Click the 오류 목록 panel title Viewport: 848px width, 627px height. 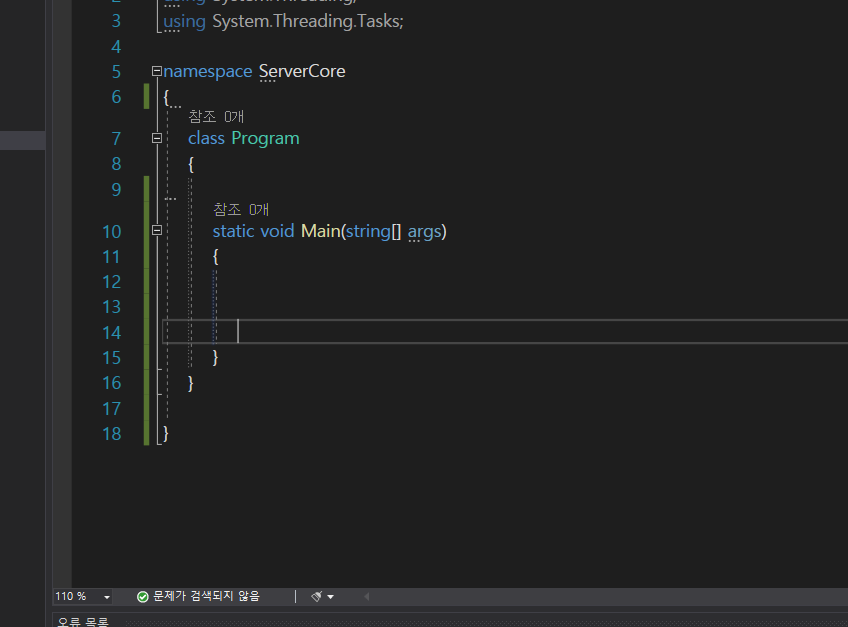(83, 622)
